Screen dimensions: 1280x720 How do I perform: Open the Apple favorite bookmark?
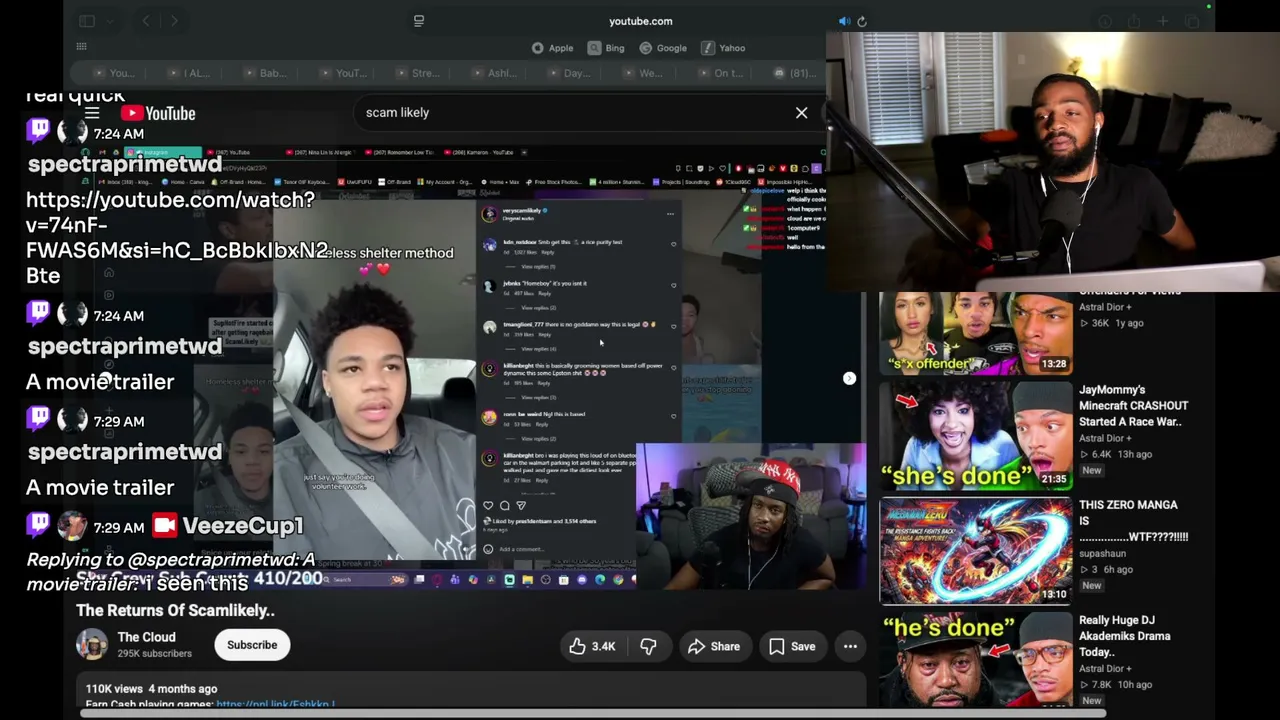[x=553, y=48]
